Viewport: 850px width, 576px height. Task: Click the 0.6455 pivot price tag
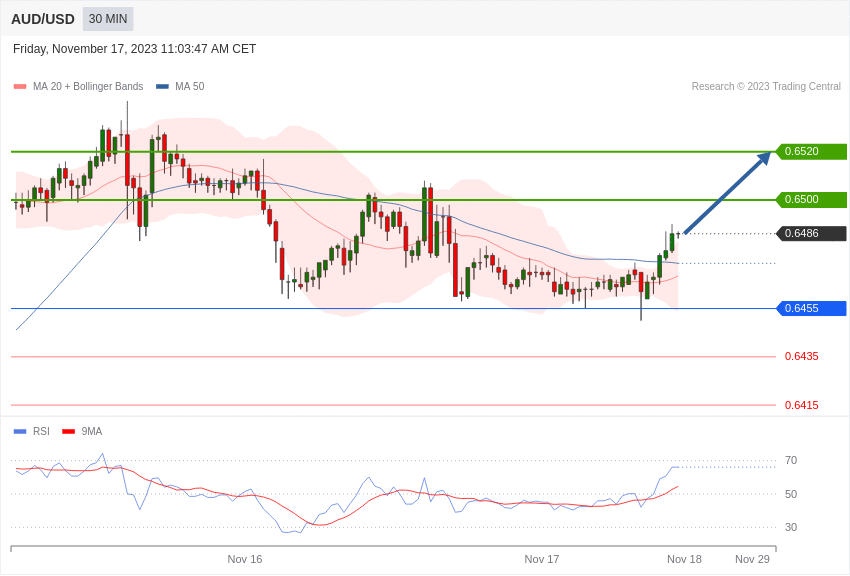pos(811,308)
